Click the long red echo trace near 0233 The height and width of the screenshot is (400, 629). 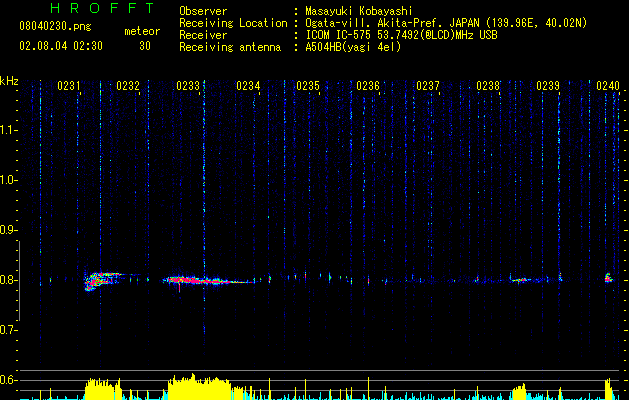point(209,280)
